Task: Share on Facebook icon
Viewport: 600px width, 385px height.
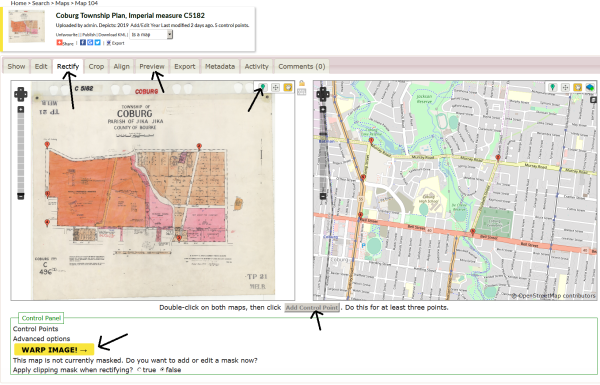Action: [x=83, y=42]
